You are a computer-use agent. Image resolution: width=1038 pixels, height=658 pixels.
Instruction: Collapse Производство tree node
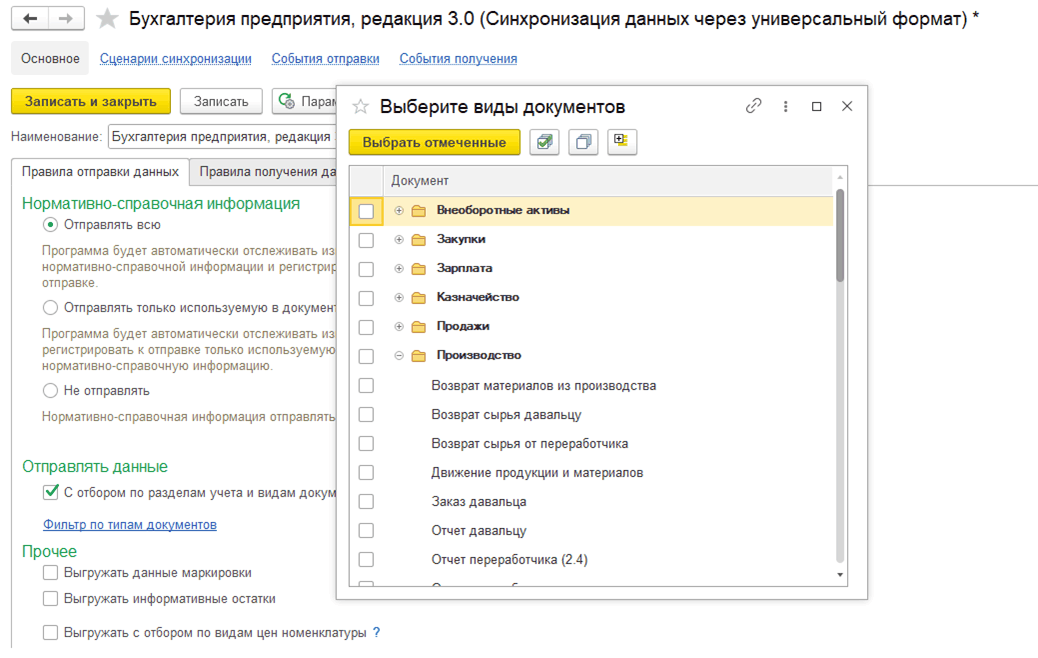(399, 355)
